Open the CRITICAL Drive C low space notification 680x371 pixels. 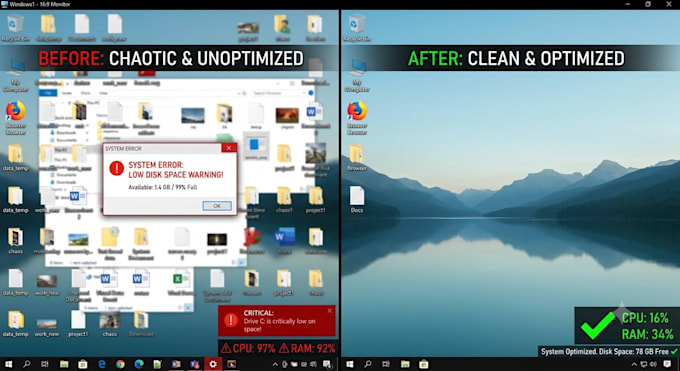pyautogui.click(x=277, y=321)
